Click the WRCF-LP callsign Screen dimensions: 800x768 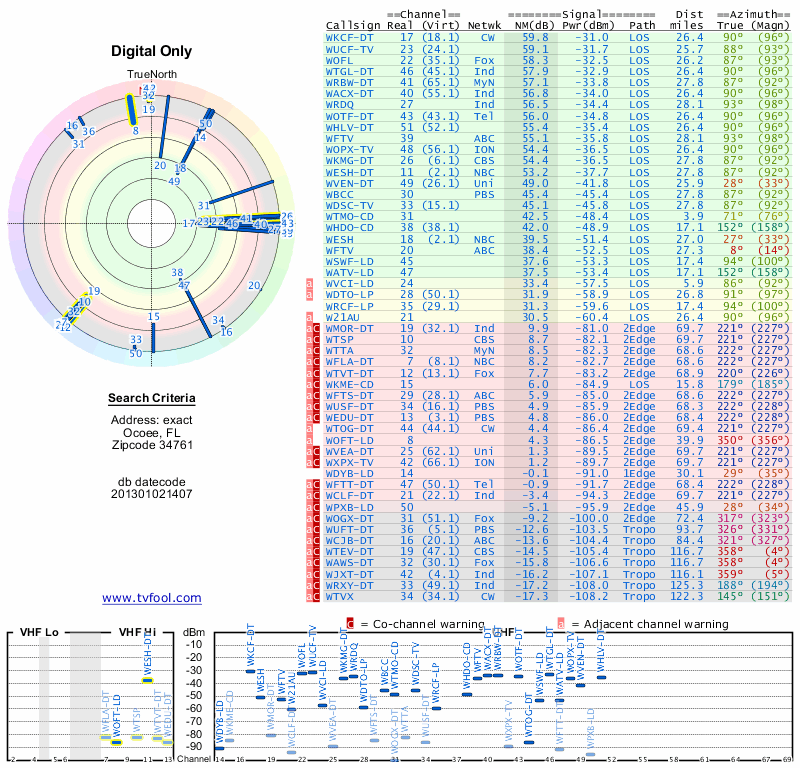point(349,306)
